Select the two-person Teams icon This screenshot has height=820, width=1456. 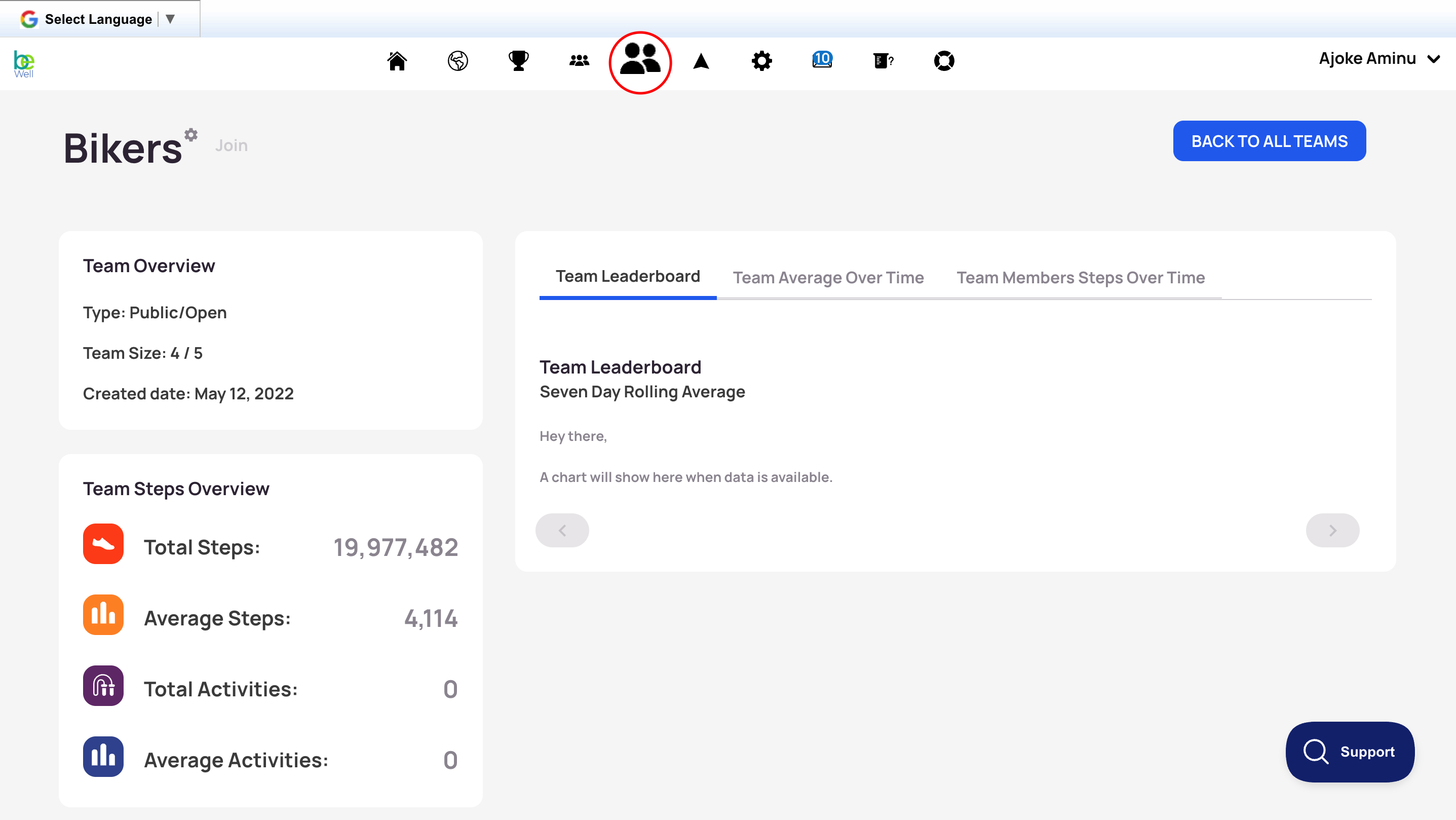click(x=640, y=60)
